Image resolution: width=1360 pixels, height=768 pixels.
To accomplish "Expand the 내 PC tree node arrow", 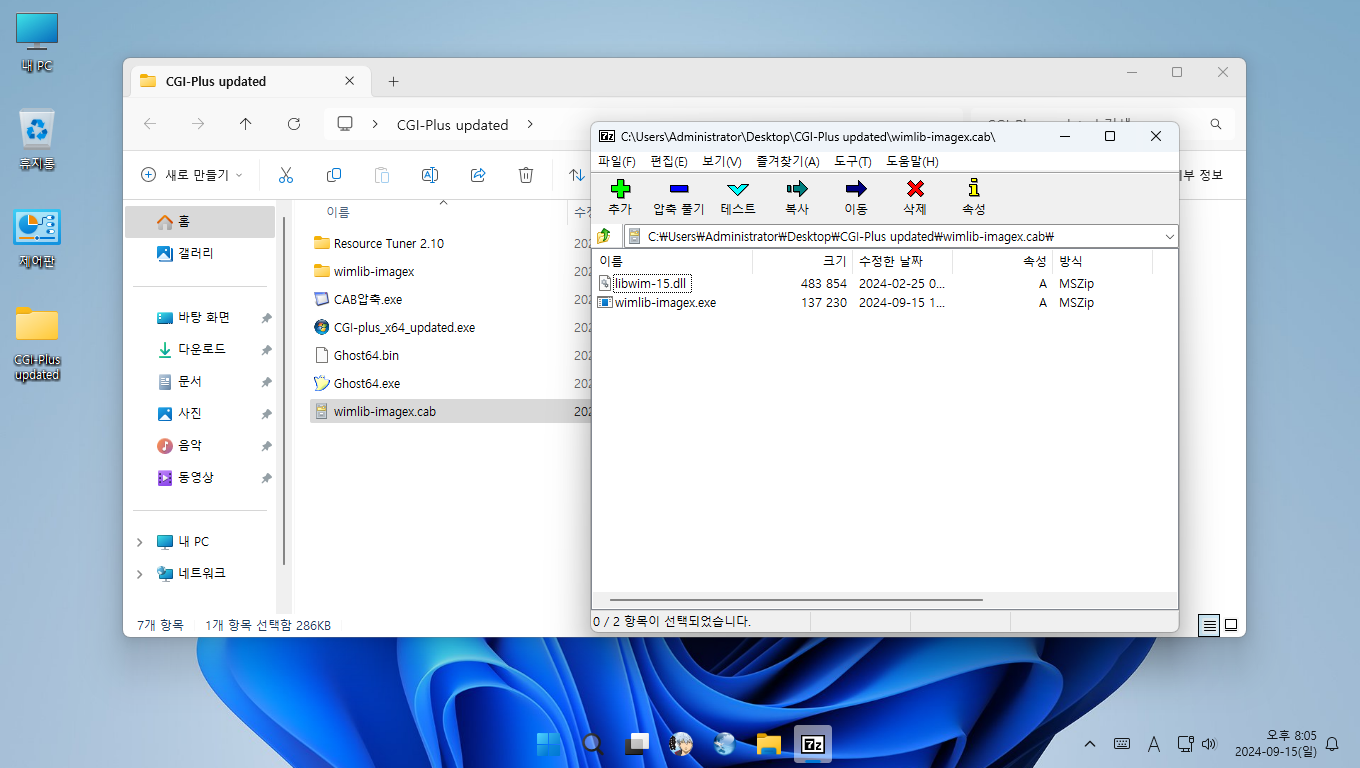I will pyautogui.click(x=139, y=542).
